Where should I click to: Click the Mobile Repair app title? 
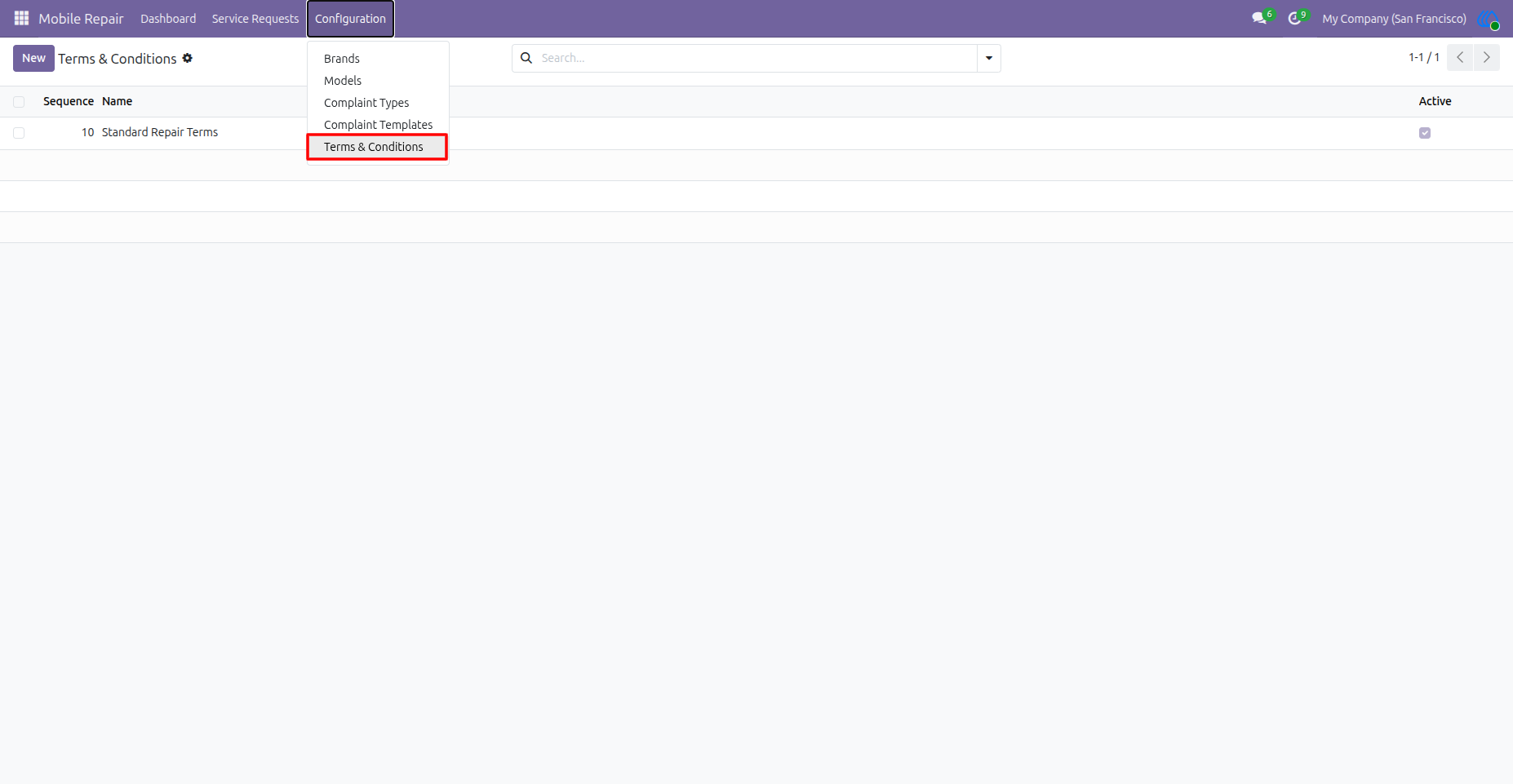coord(81,19)
